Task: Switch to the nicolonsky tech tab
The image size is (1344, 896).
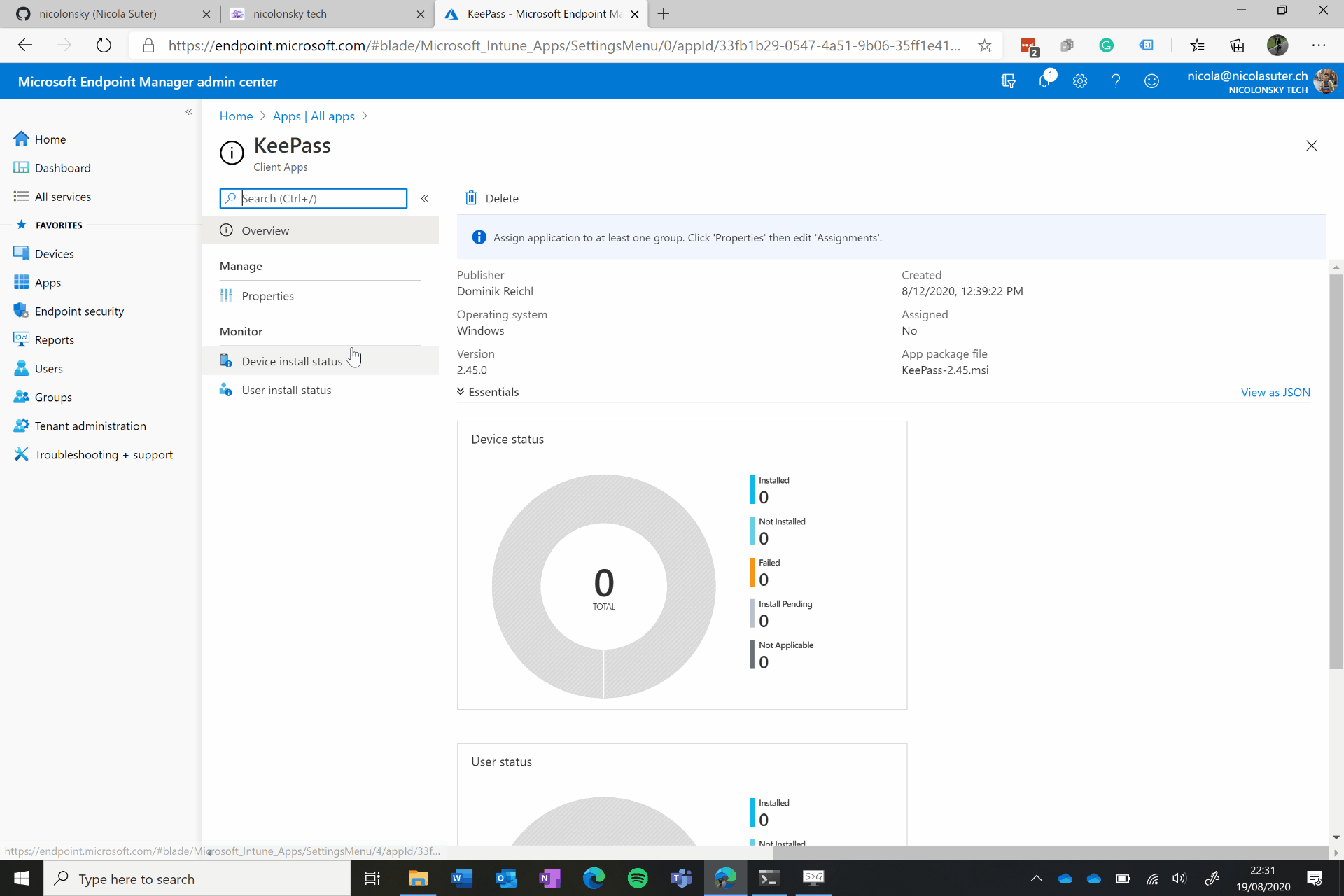Action: [326, 14]
